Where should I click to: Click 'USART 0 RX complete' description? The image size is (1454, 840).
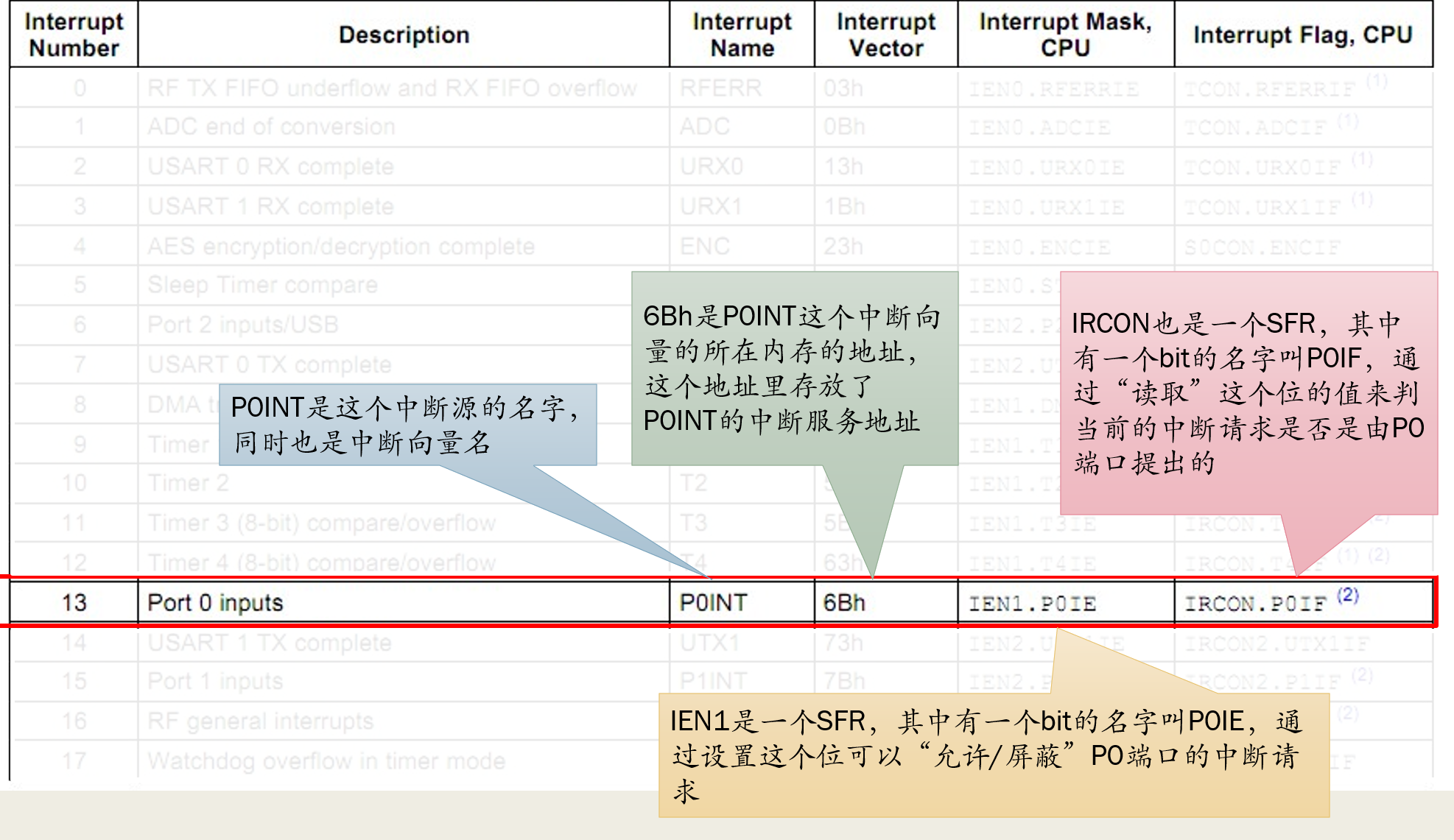pos(270,166)
